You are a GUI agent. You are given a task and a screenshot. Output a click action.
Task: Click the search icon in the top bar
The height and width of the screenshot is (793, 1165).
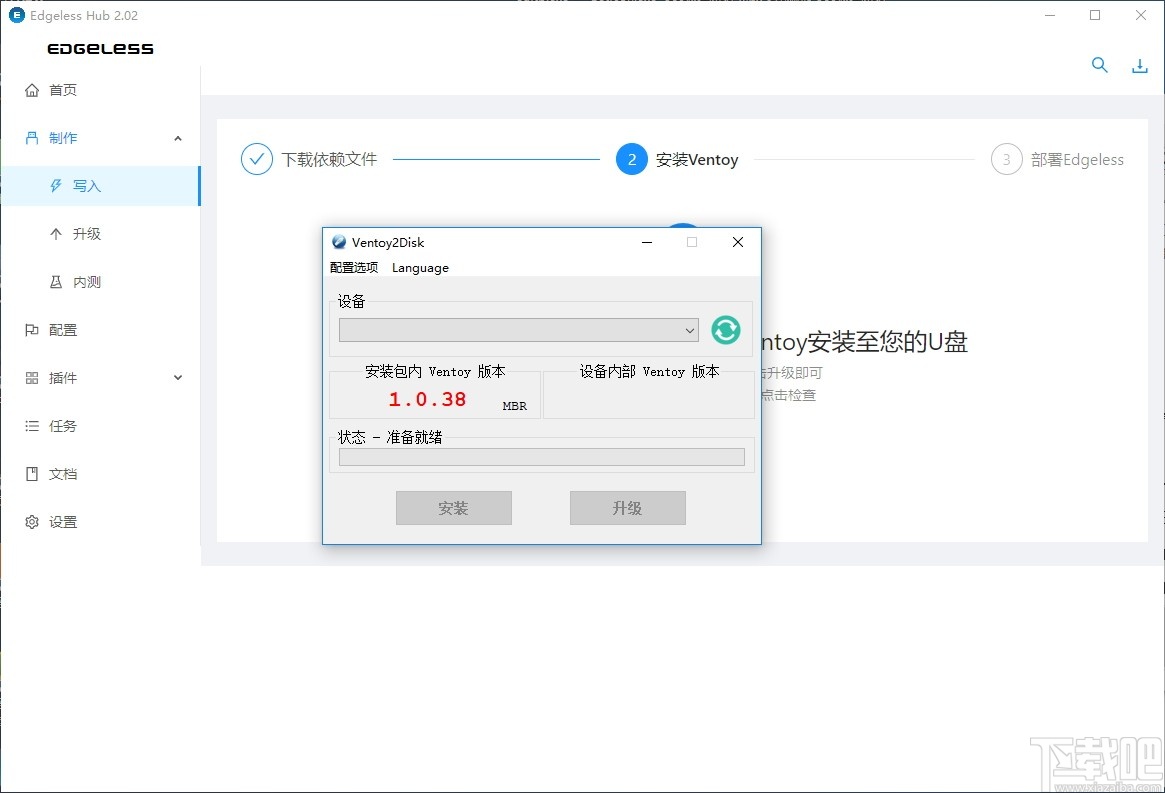point(1099,64)
